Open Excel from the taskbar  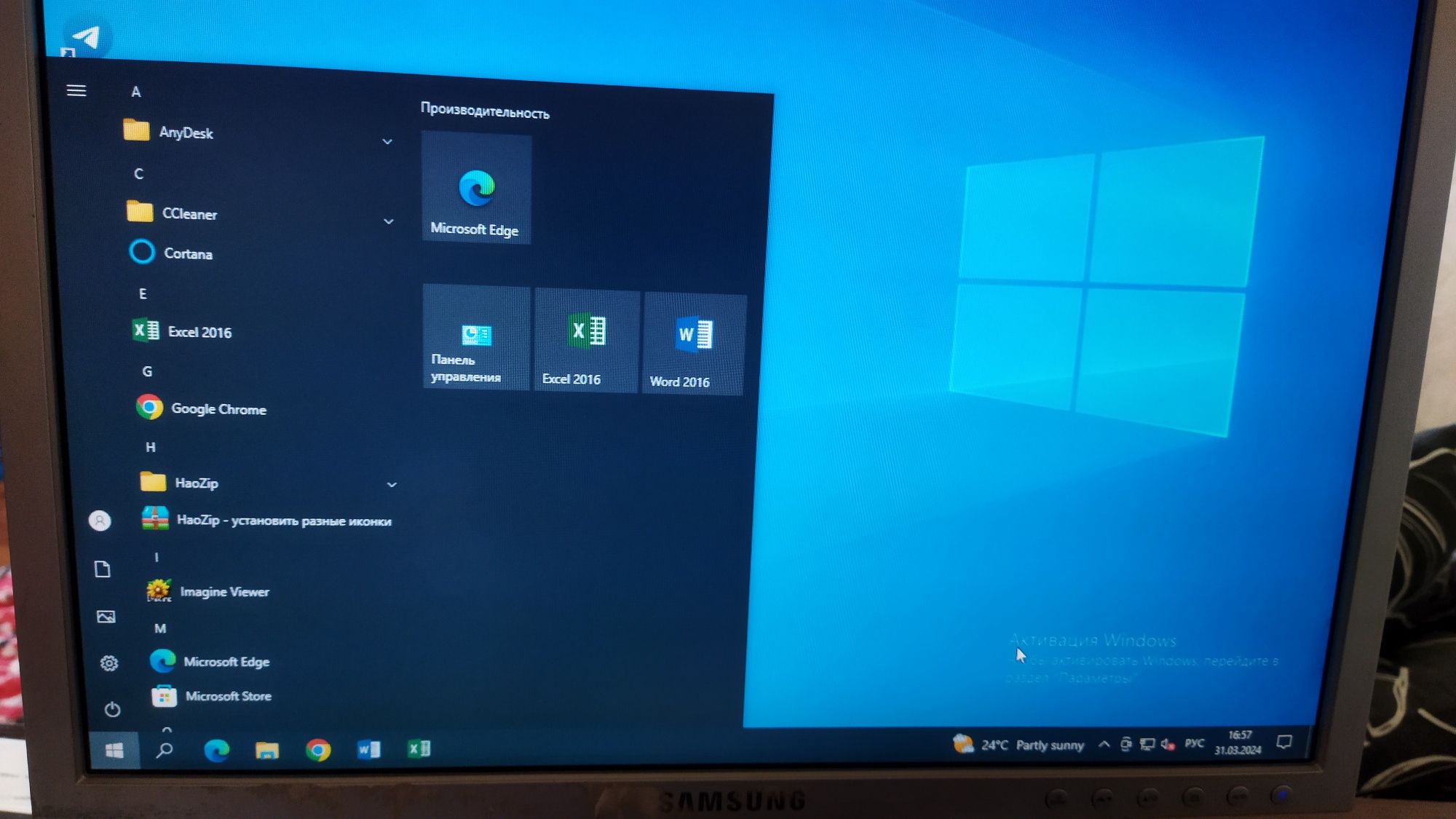pos(419,748)
